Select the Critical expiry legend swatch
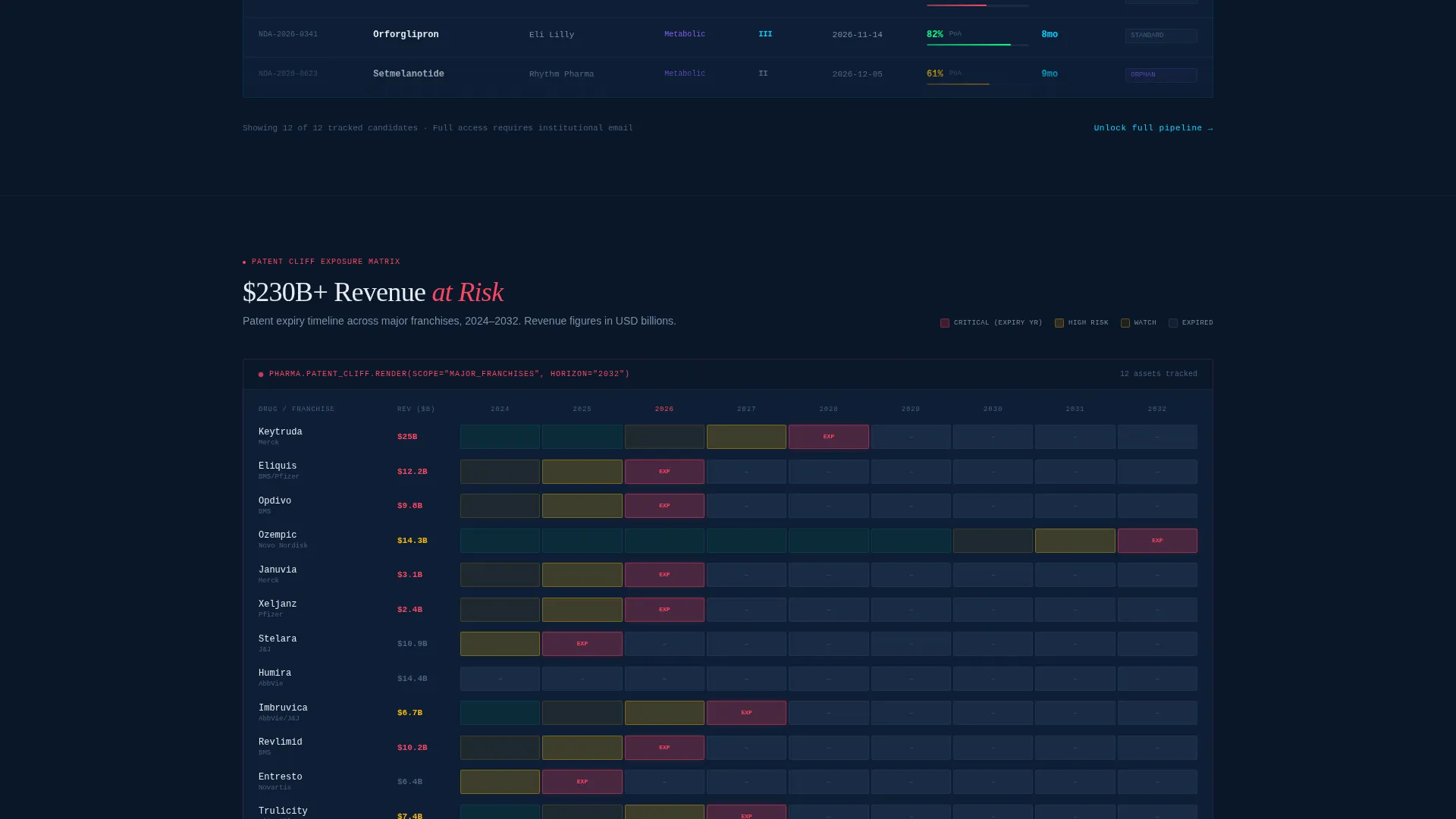 coord(945,323)
